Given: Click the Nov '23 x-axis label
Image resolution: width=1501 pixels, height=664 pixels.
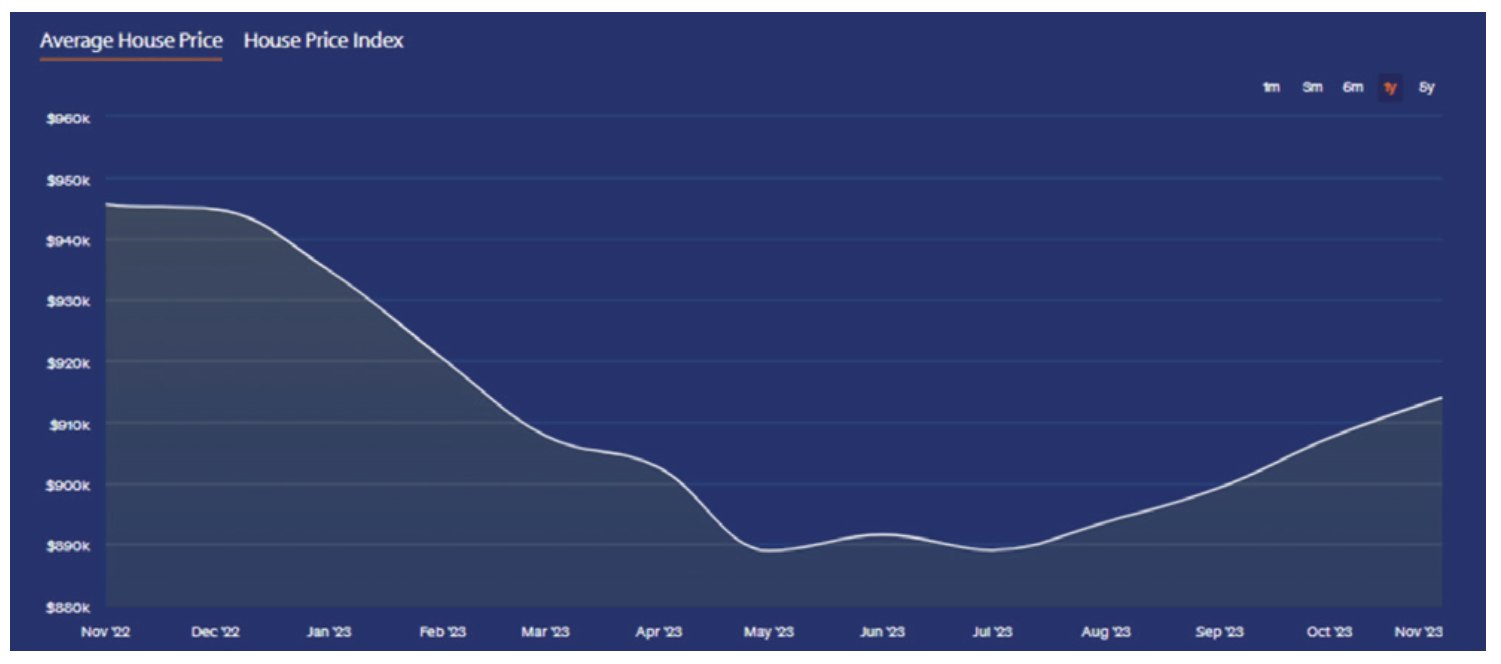Looking at the screenshot, I should click(x=1421, y=632).
